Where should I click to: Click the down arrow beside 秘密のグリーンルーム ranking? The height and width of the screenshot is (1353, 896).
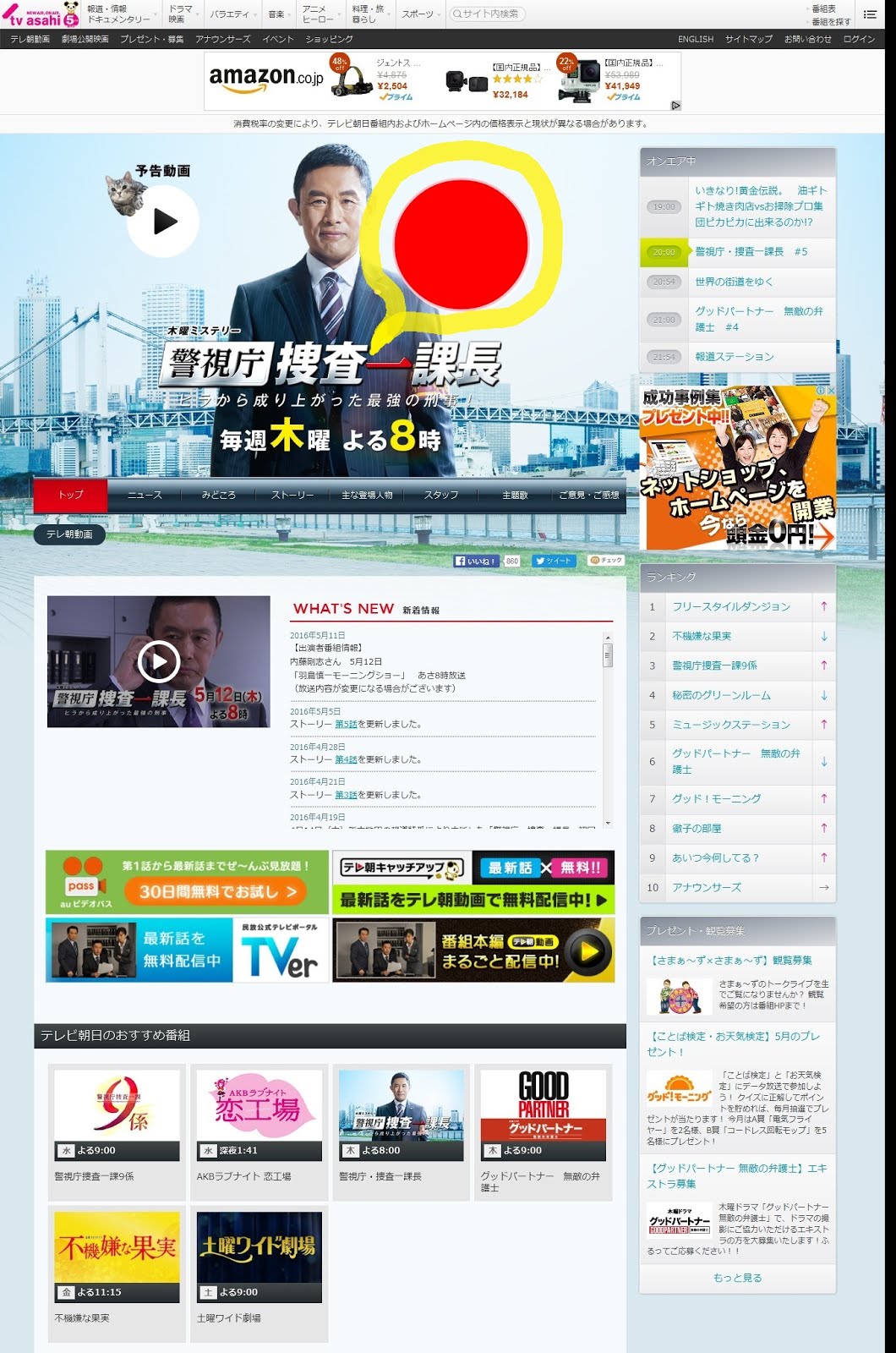(824, 695)
